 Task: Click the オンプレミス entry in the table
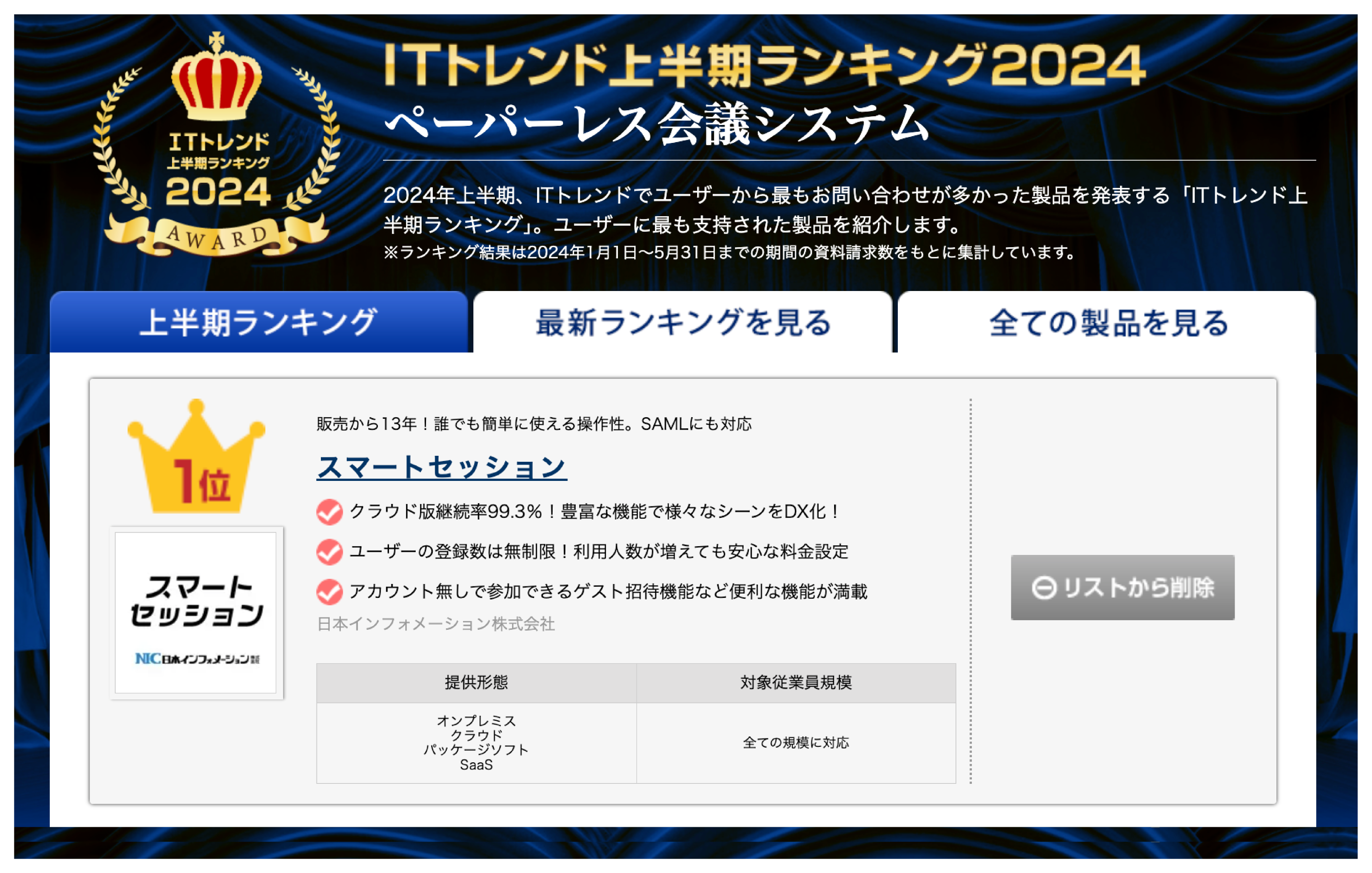tap(476, 721)
